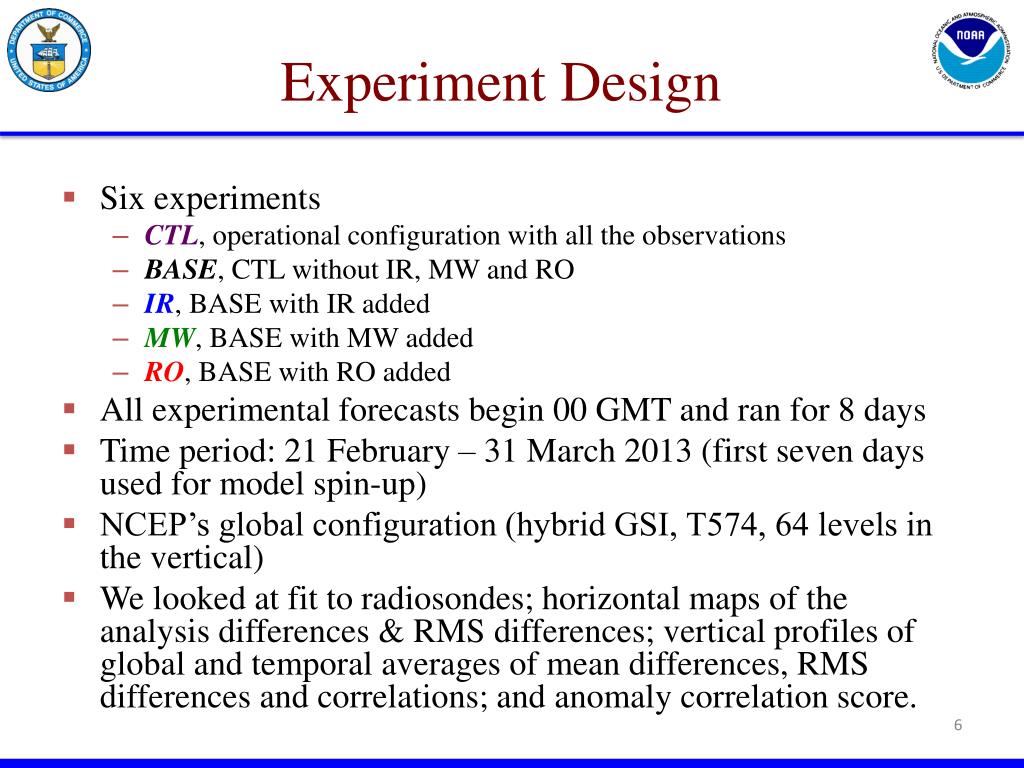Click "CTL without IR, MW and RO"
The width and height of the screenshot is (1024, 768).
click(402, 270)
